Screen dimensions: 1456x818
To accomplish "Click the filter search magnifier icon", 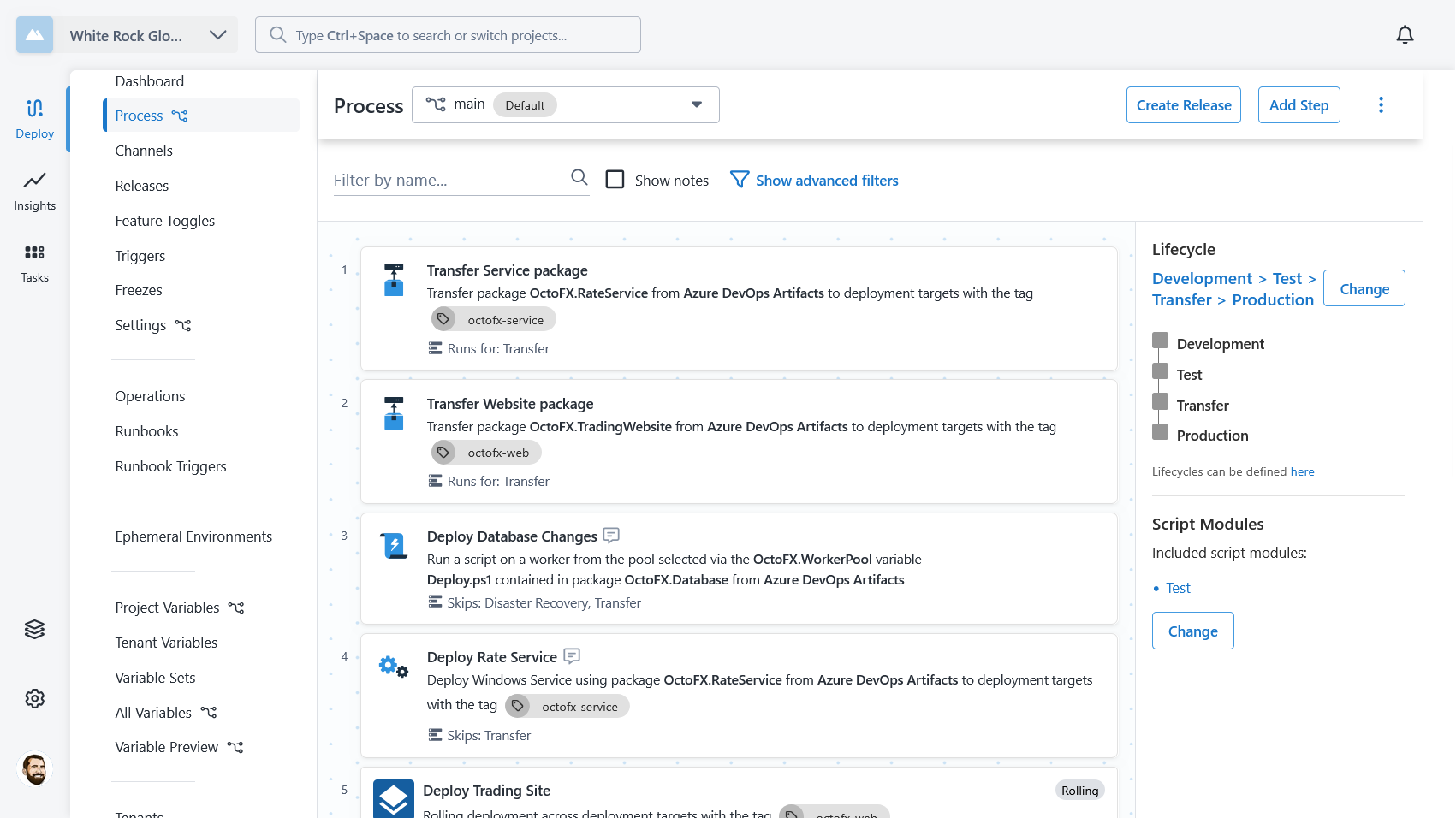I will (579, 178).
